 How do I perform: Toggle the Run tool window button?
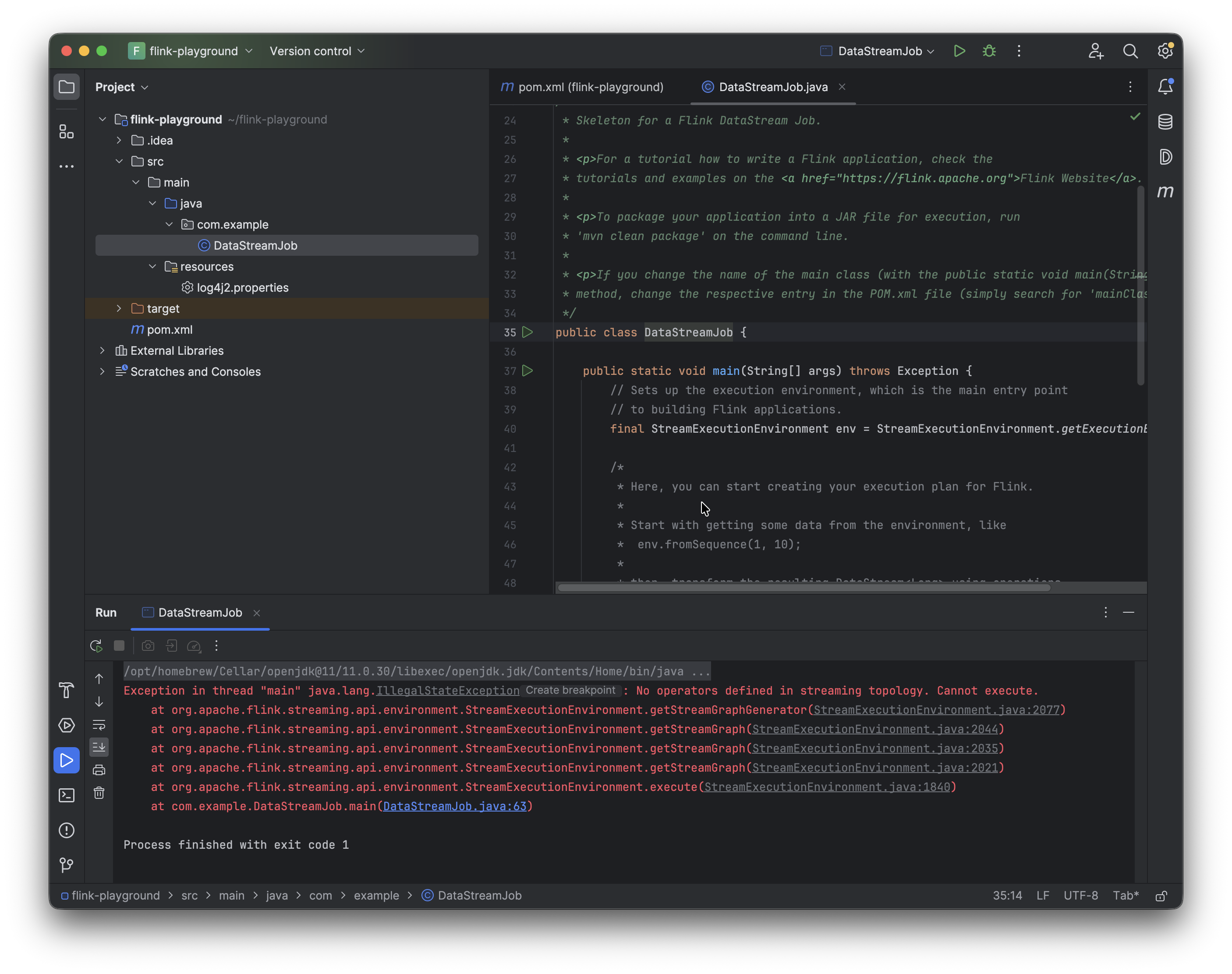click(x=67, y=760)
